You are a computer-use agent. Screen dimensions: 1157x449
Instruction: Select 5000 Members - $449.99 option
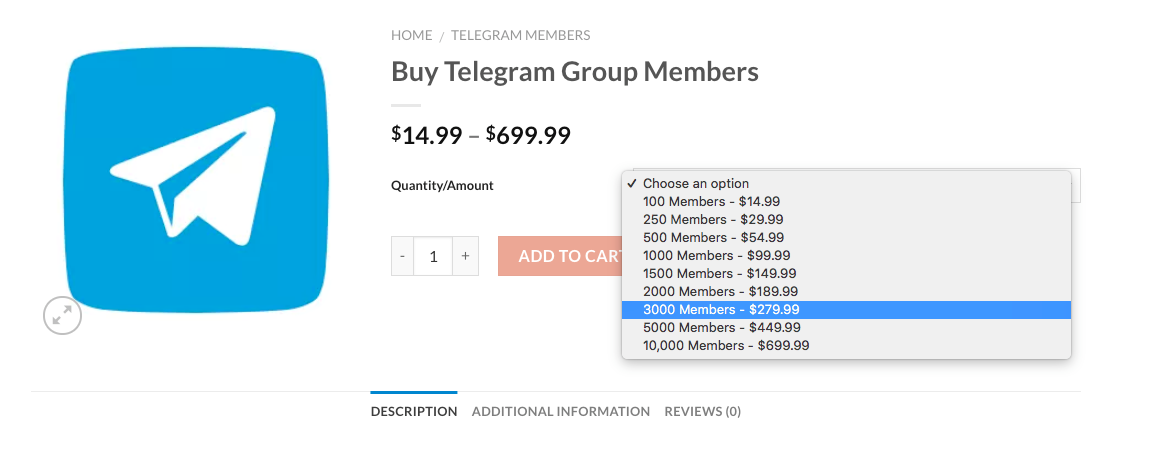(x=721, y=328)
